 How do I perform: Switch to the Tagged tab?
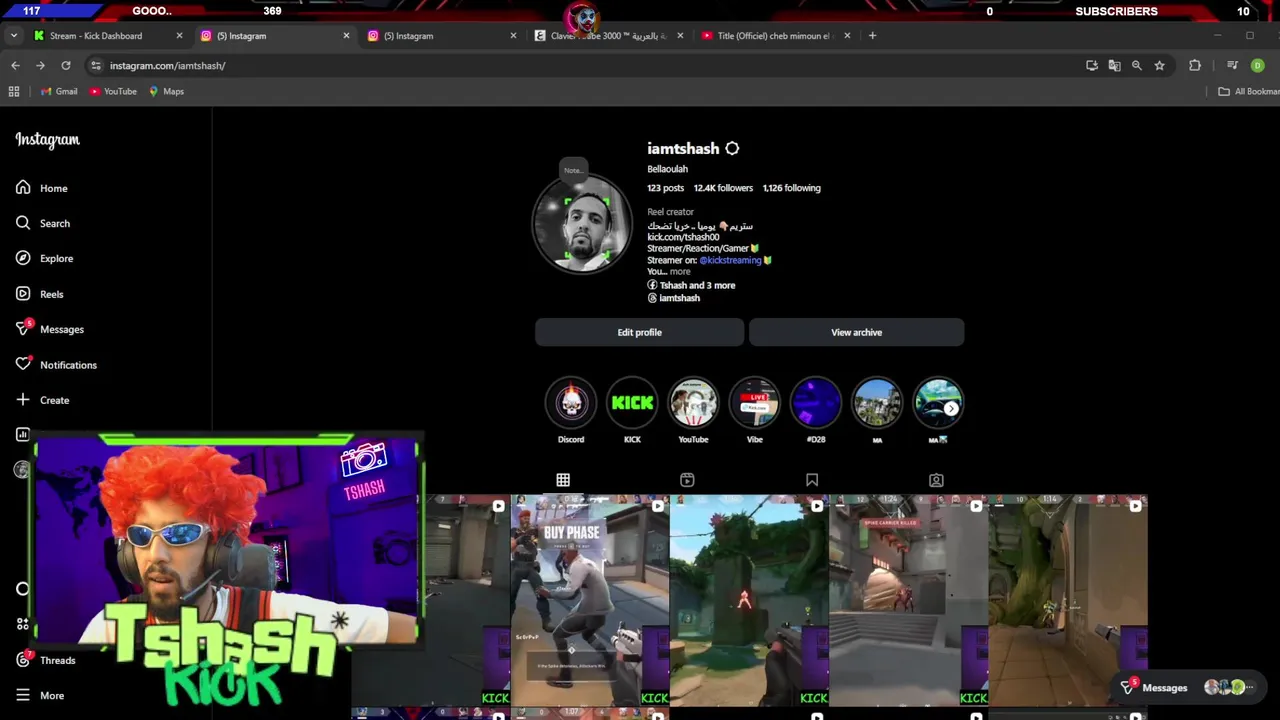936,480
